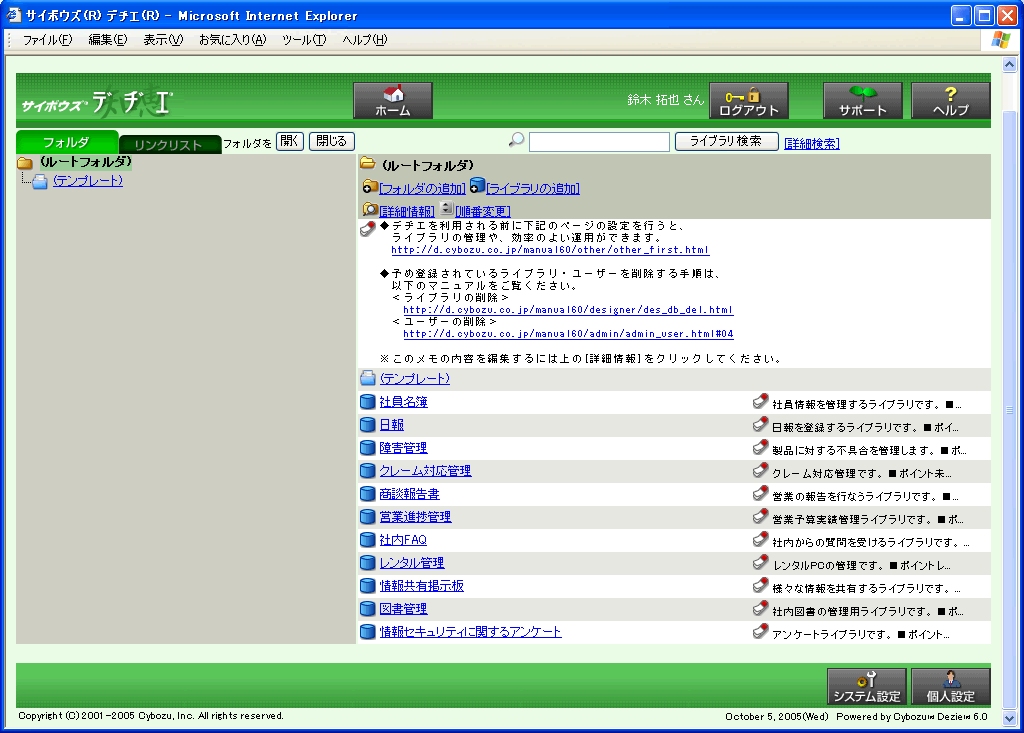Open ヘルプ help button
The width and height of the screenshot is (1024, 733).
tap(951, 101)
